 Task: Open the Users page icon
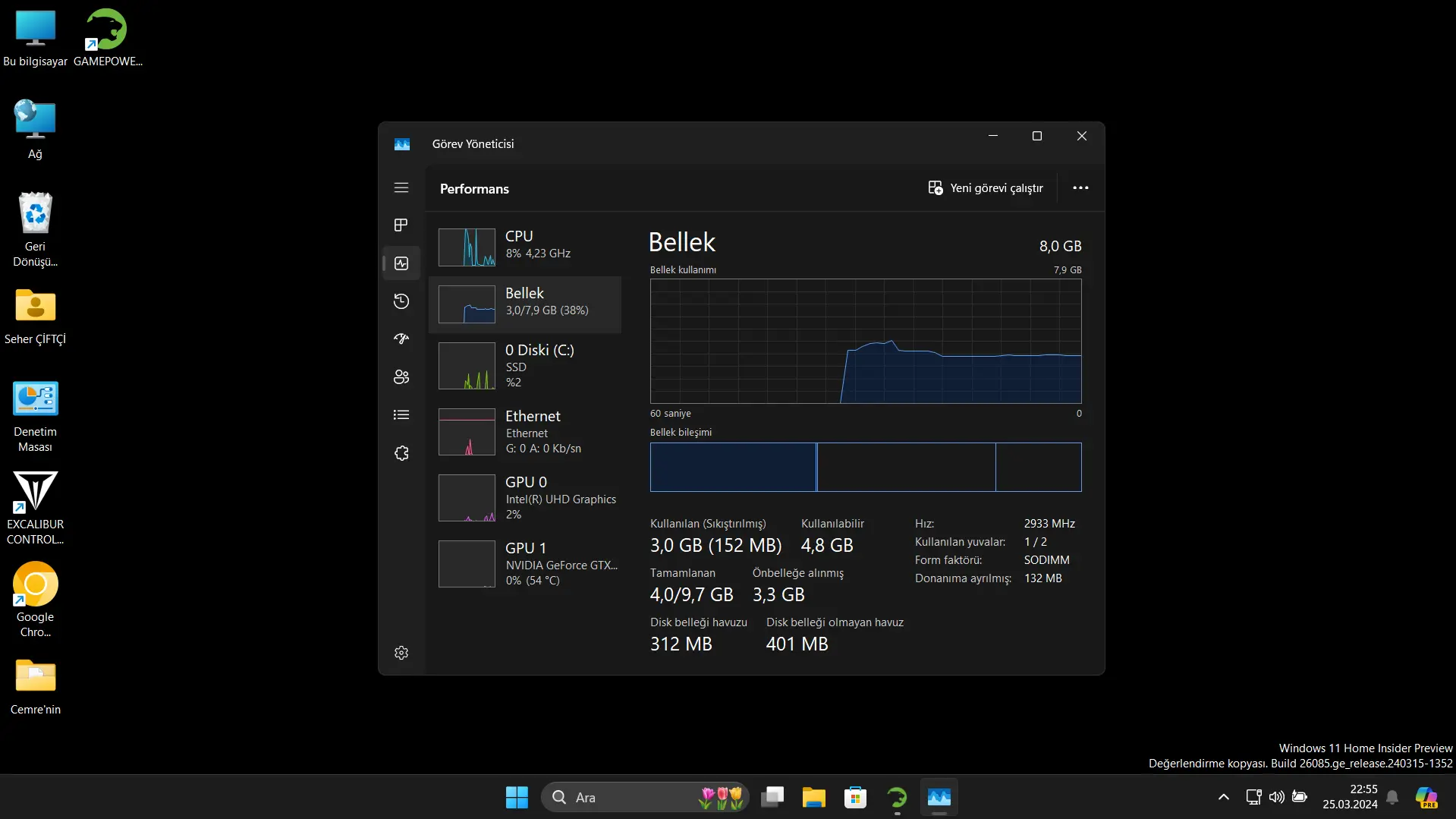coord(401,377)
